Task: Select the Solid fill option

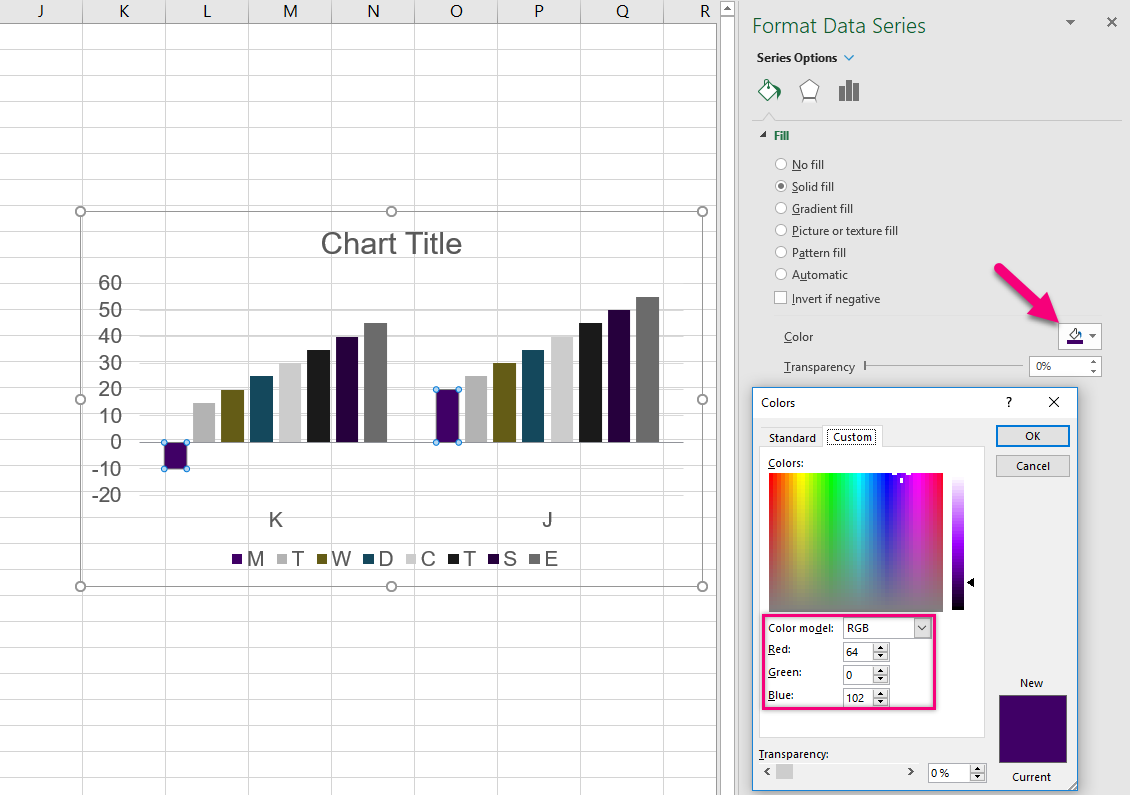Action: tap(780, 186)
